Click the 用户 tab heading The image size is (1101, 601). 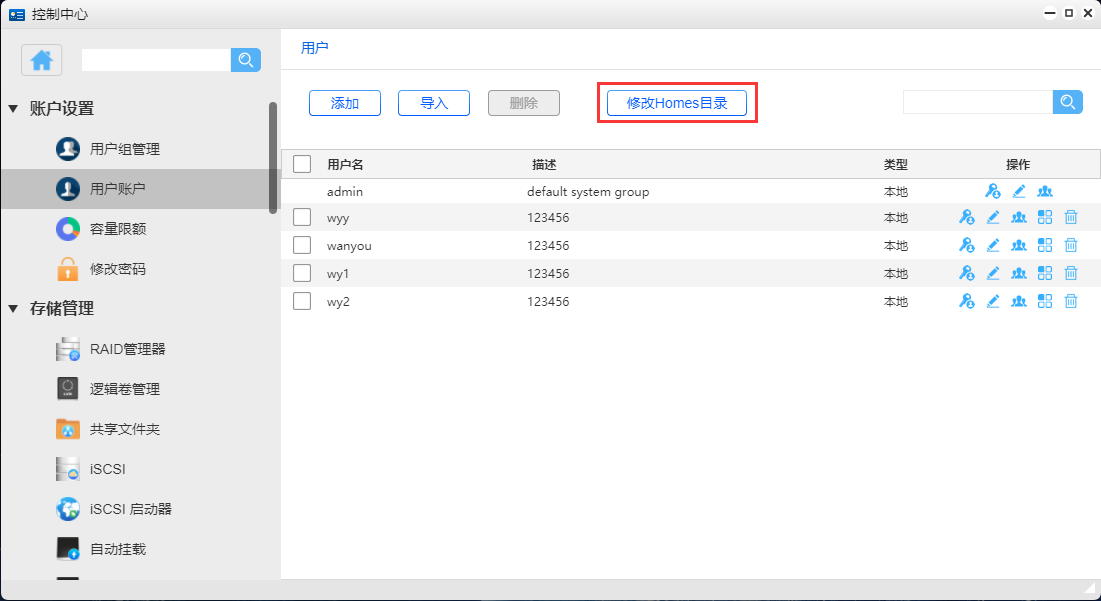(315, 48)
